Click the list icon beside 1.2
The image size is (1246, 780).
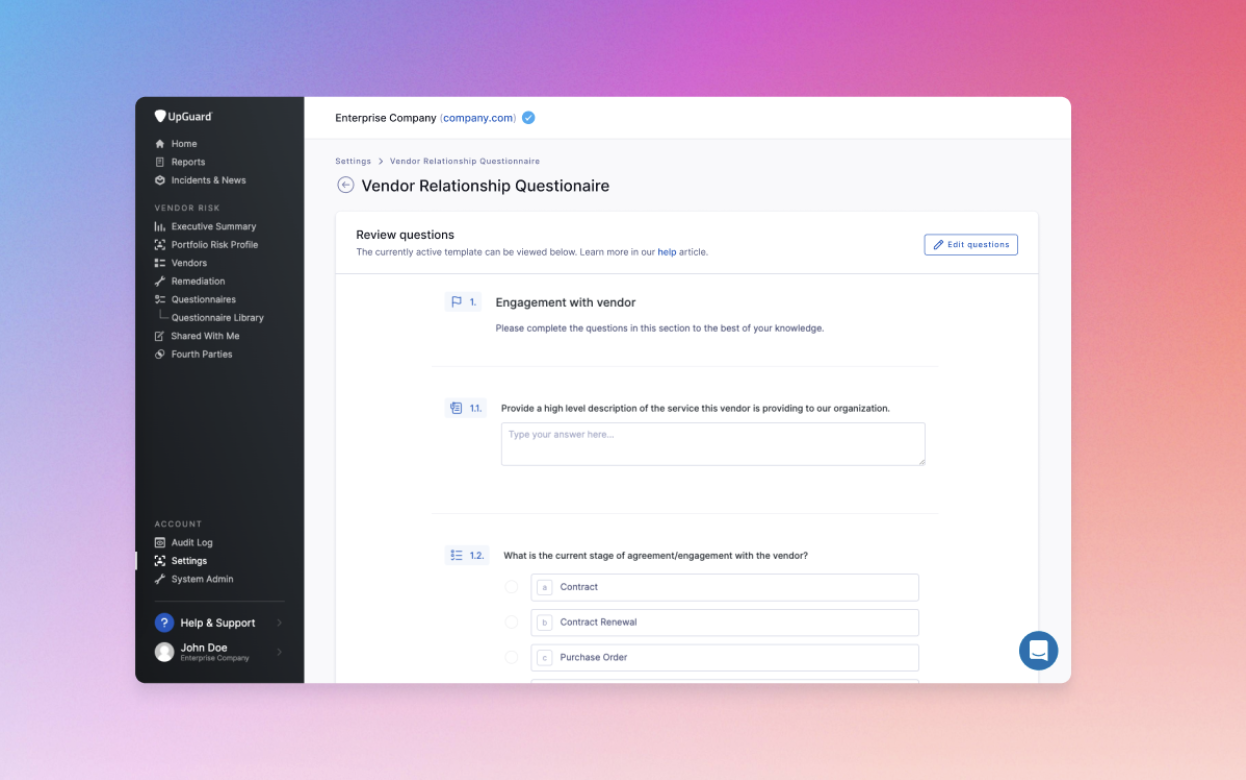(x=456, y=555)
